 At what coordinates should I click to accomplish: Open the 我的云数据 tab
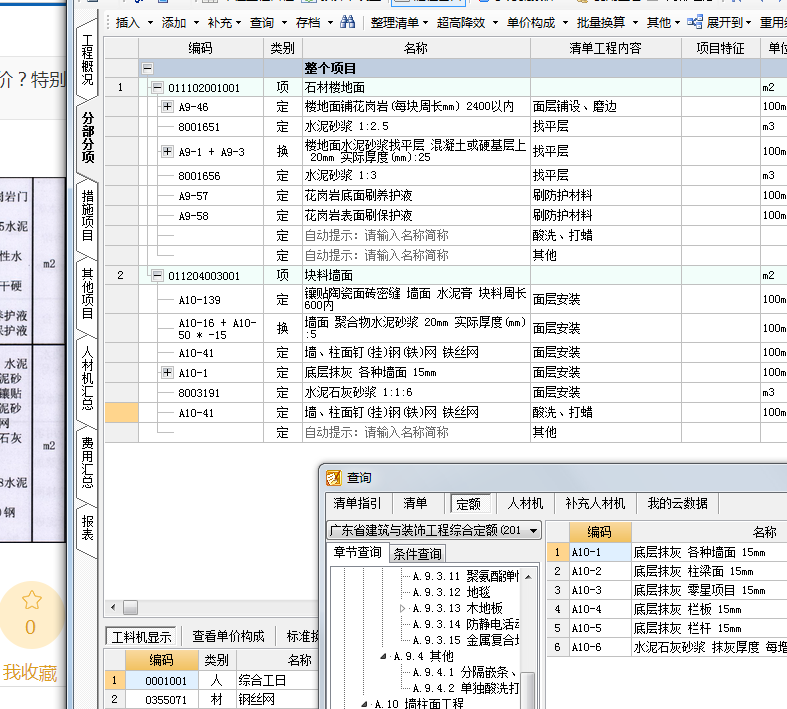tap(678, 503)
